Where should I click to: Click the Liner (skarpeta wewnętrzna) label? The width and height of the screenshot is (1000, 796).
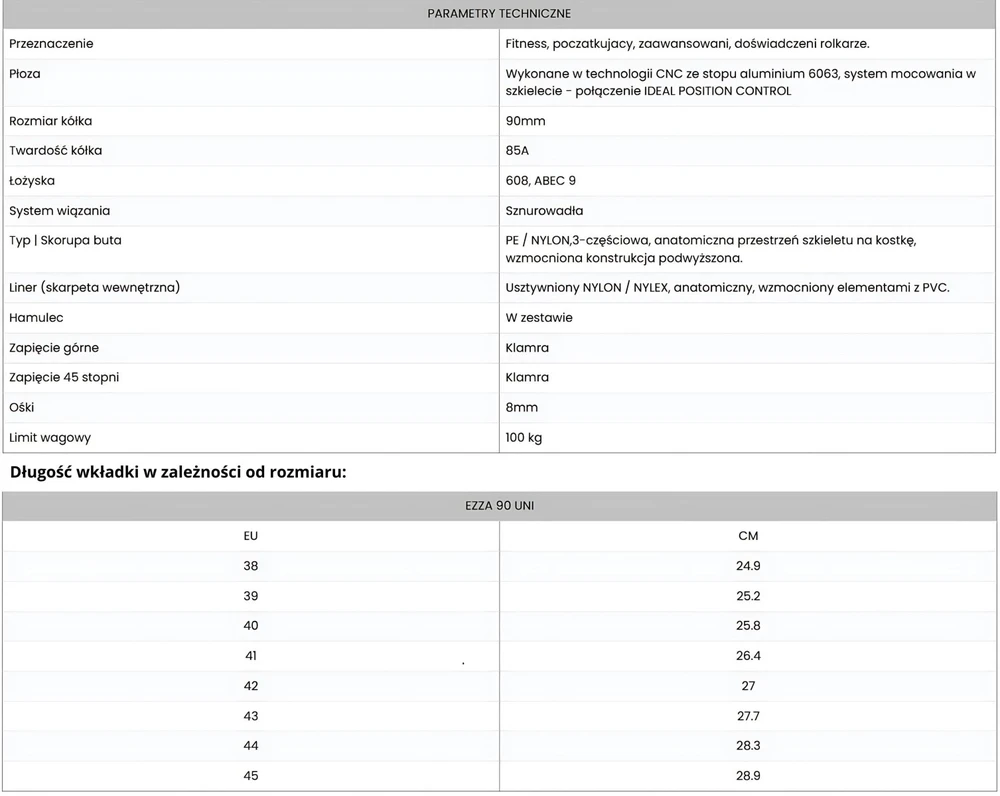pos(94,287)
